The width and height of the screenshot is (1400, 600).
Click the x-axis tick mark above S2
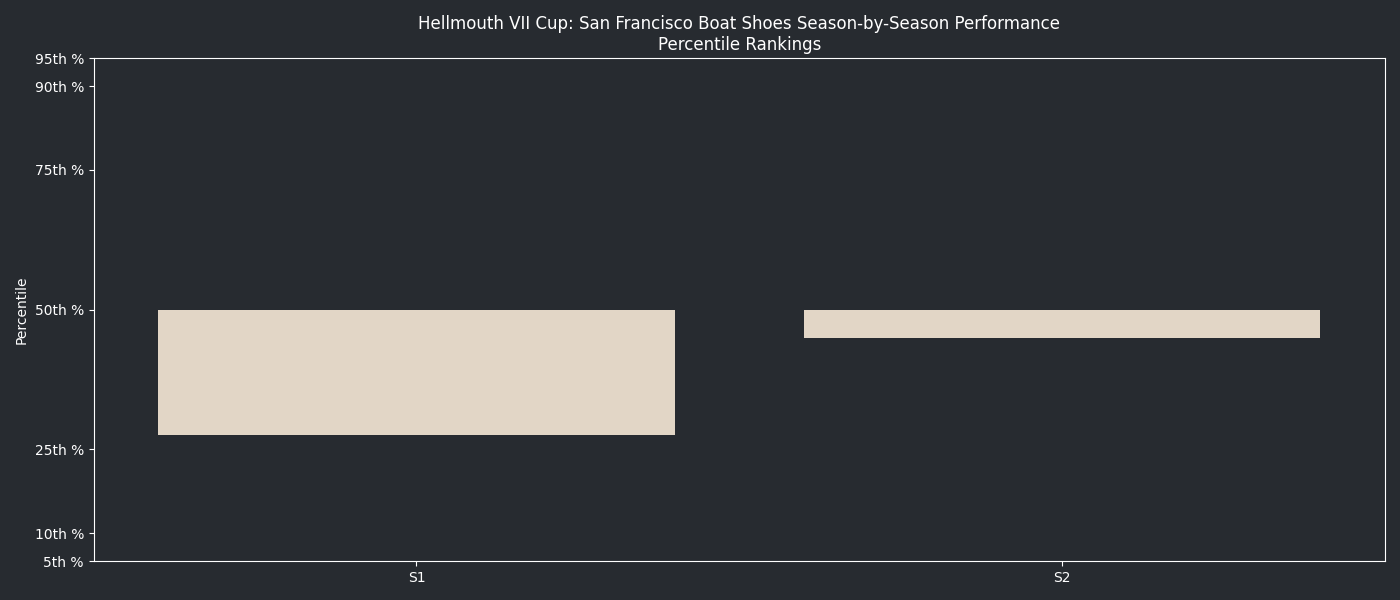point(1062,564)
